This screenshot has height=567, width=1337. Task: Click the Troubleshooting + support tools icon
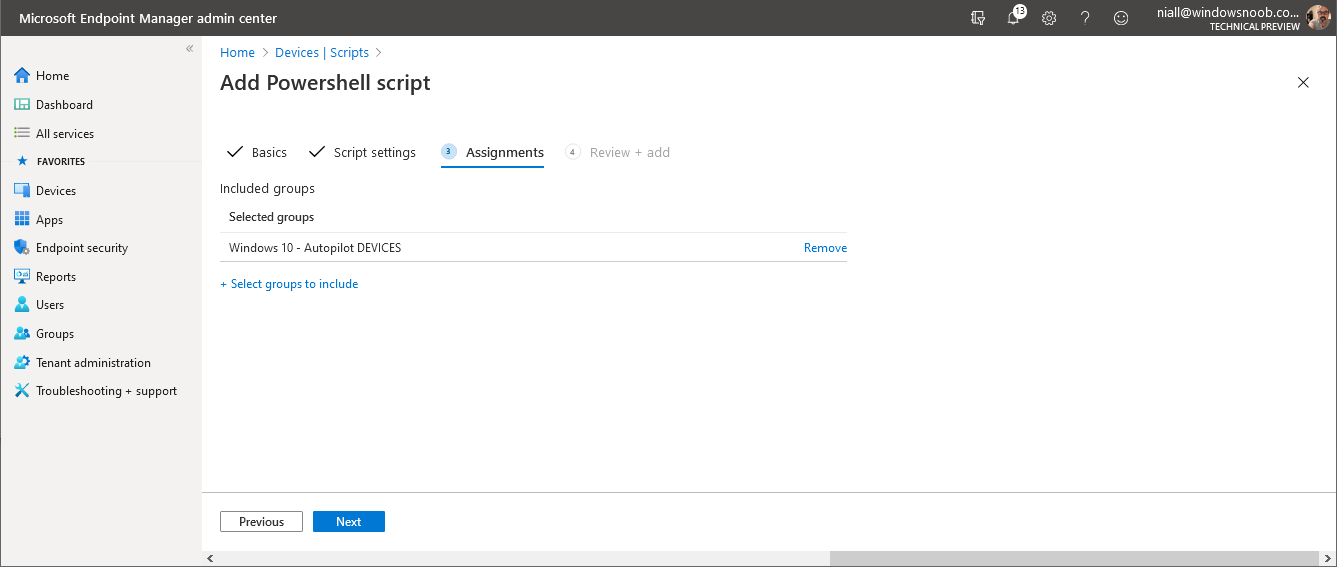click(x=22, y=391)
